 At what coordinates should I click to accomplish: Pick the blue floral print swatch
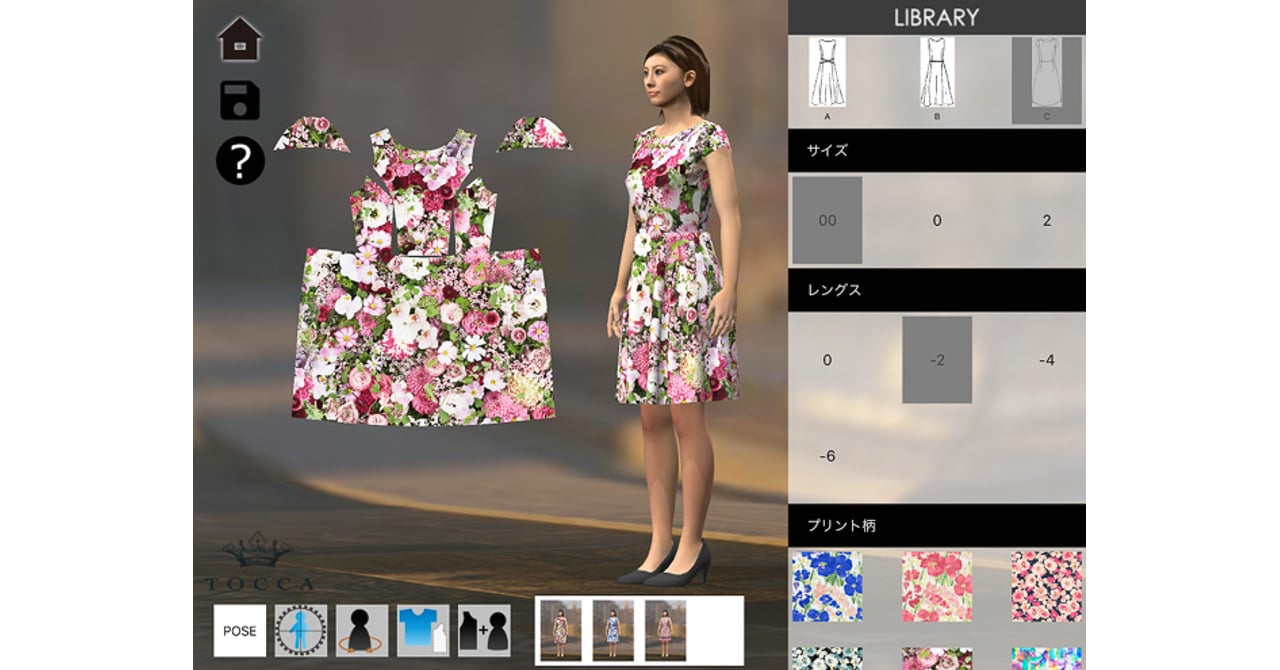(x=827, y=587)
